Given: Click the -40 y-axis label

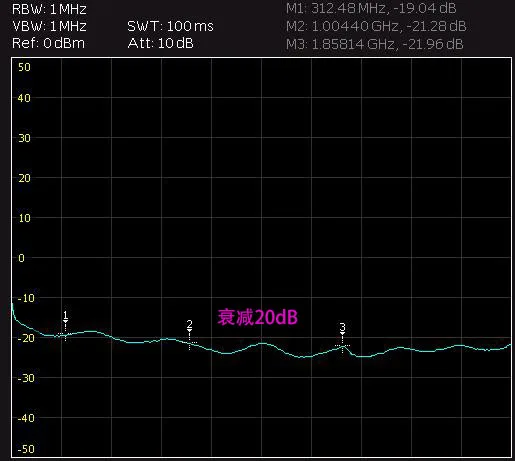Looking at the screenshot, I should pyautogui.click(x=26, y=418).
